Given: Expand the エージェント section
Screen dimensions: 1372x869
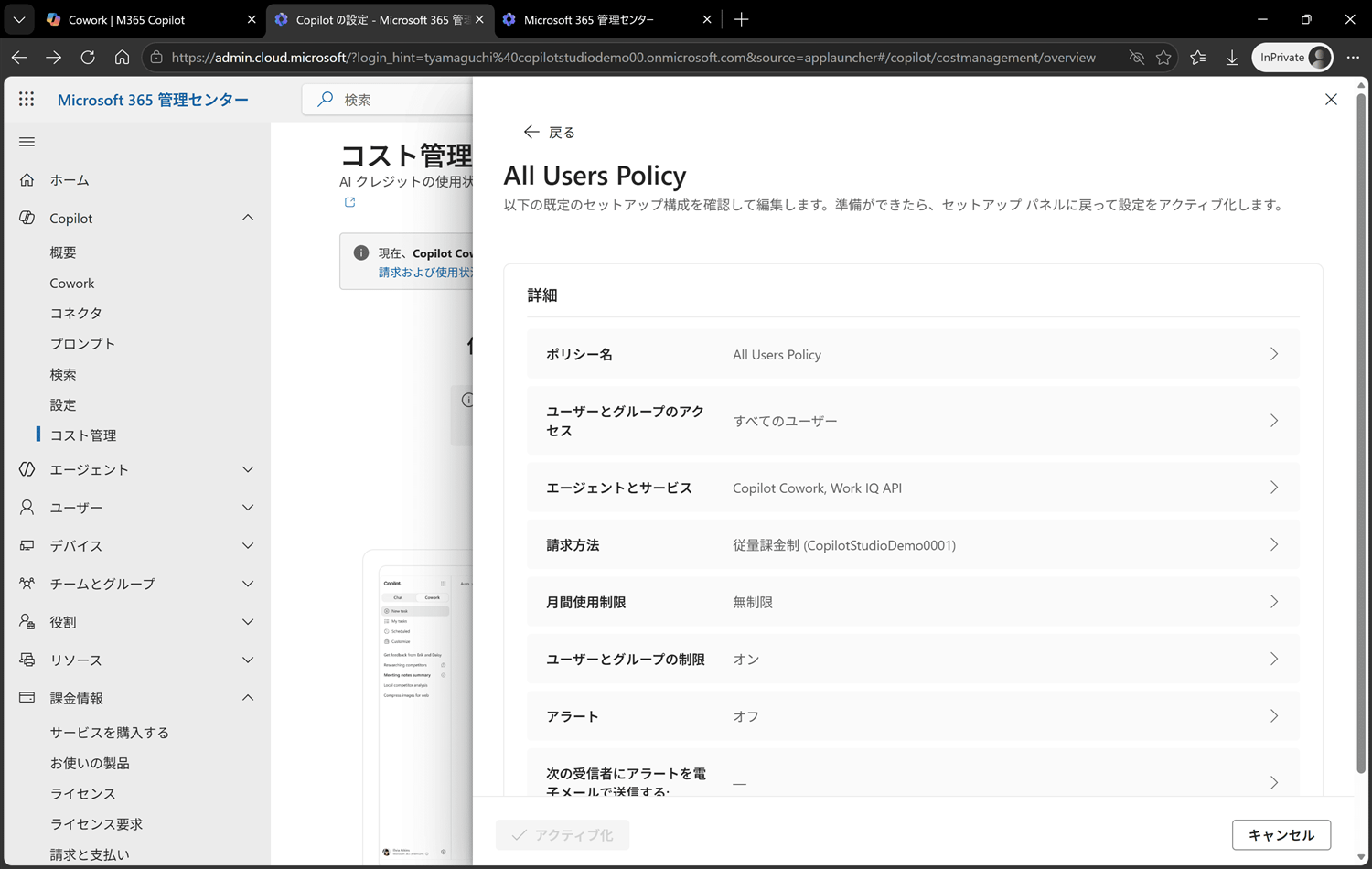Looking at the screenshot, I should pyautogui.click(x=248, y=469).
